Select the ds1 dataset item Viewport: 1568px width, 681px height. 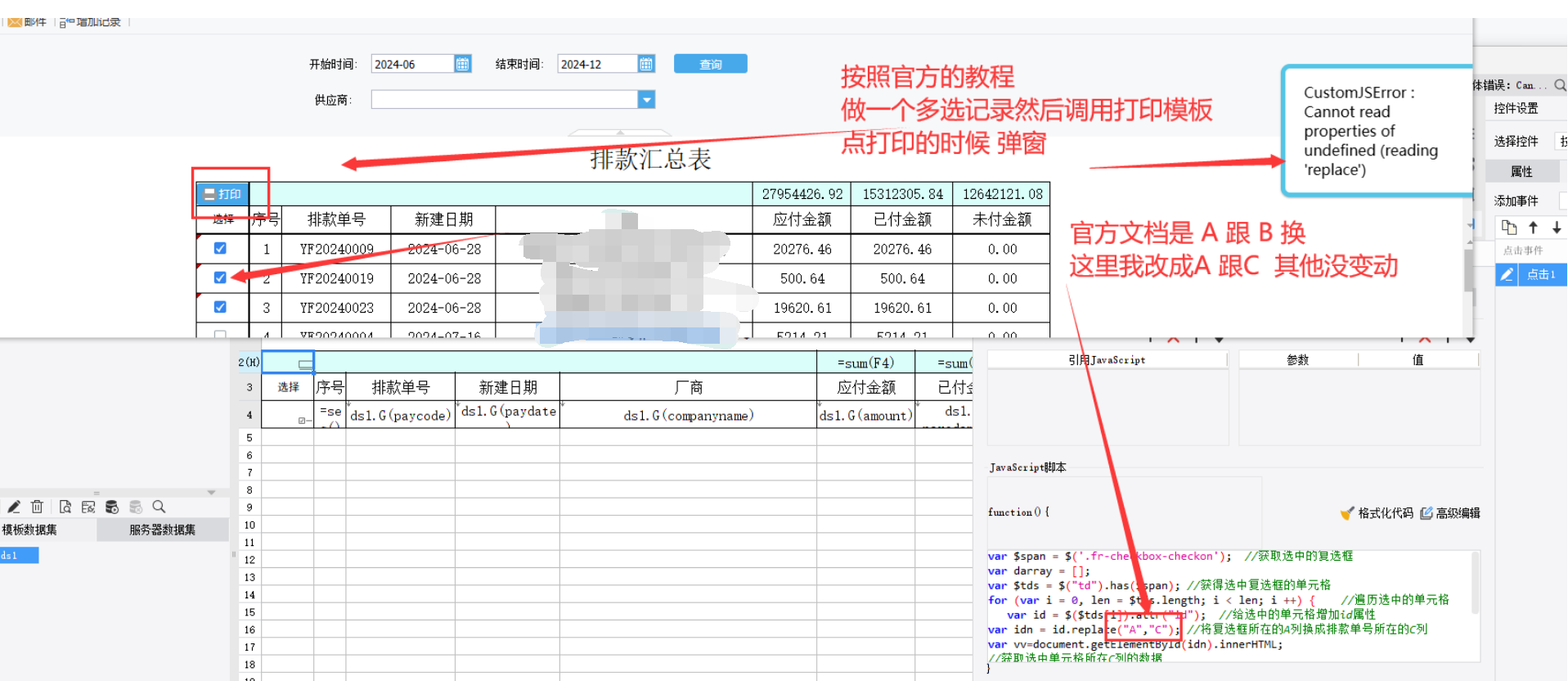10,556
